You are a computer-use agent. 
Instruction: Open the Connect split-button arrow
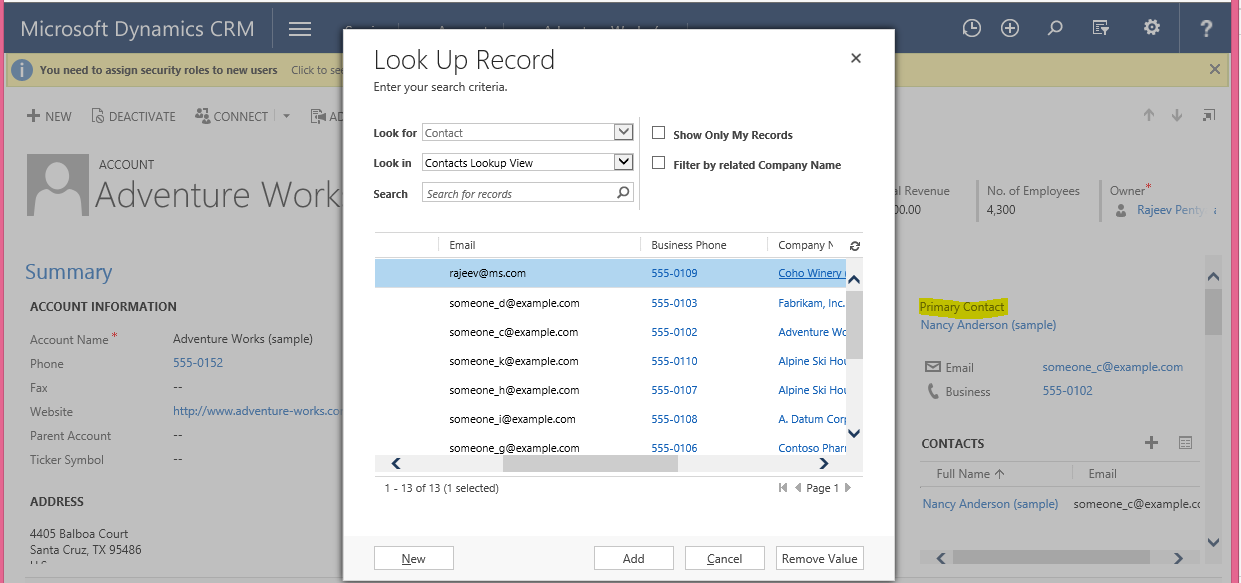(286, 116)
